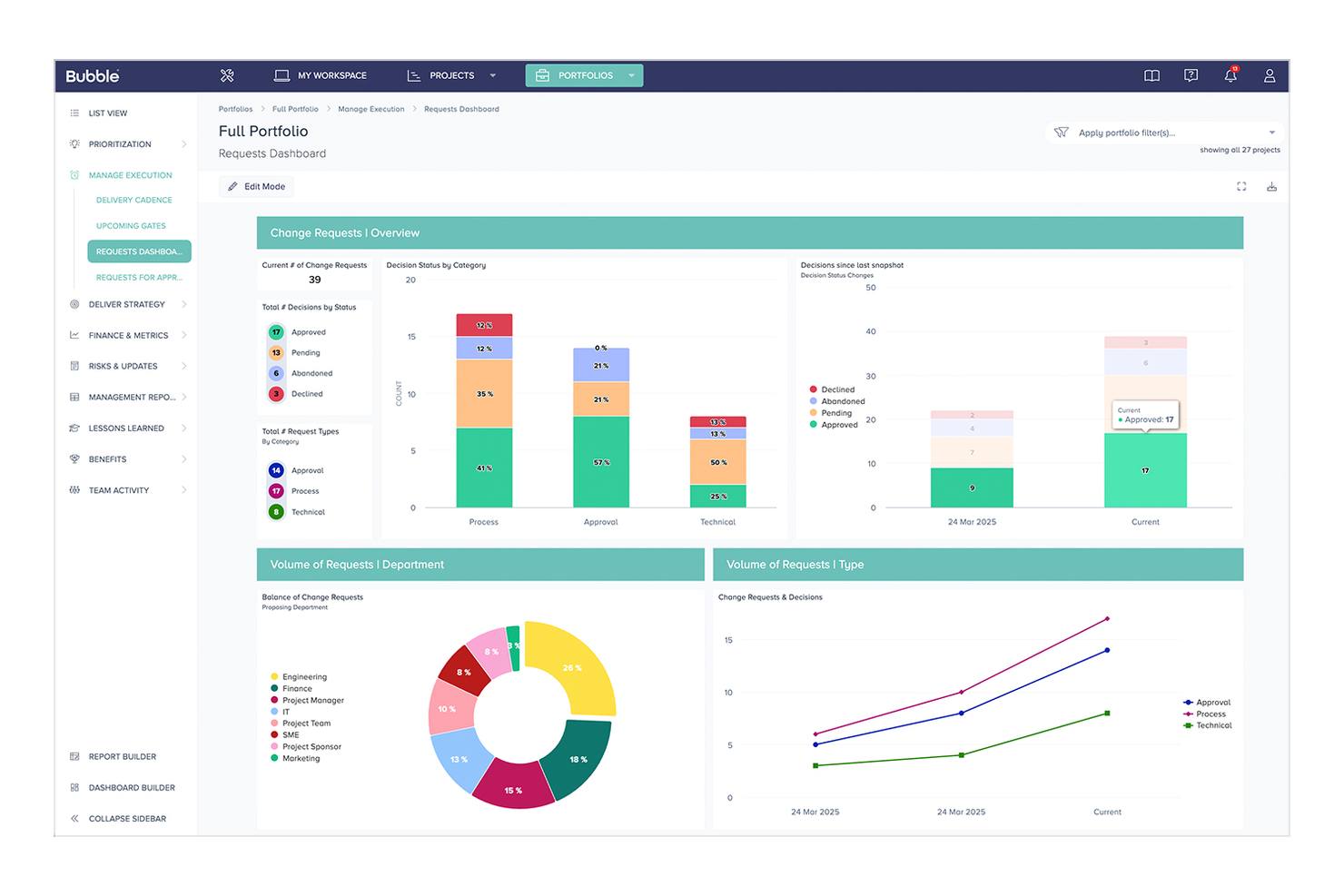The width and height of the screenshot is (1344, 896).
Task: Expand the Deliver Strategy section chevron
Action: tap(184, 304)
